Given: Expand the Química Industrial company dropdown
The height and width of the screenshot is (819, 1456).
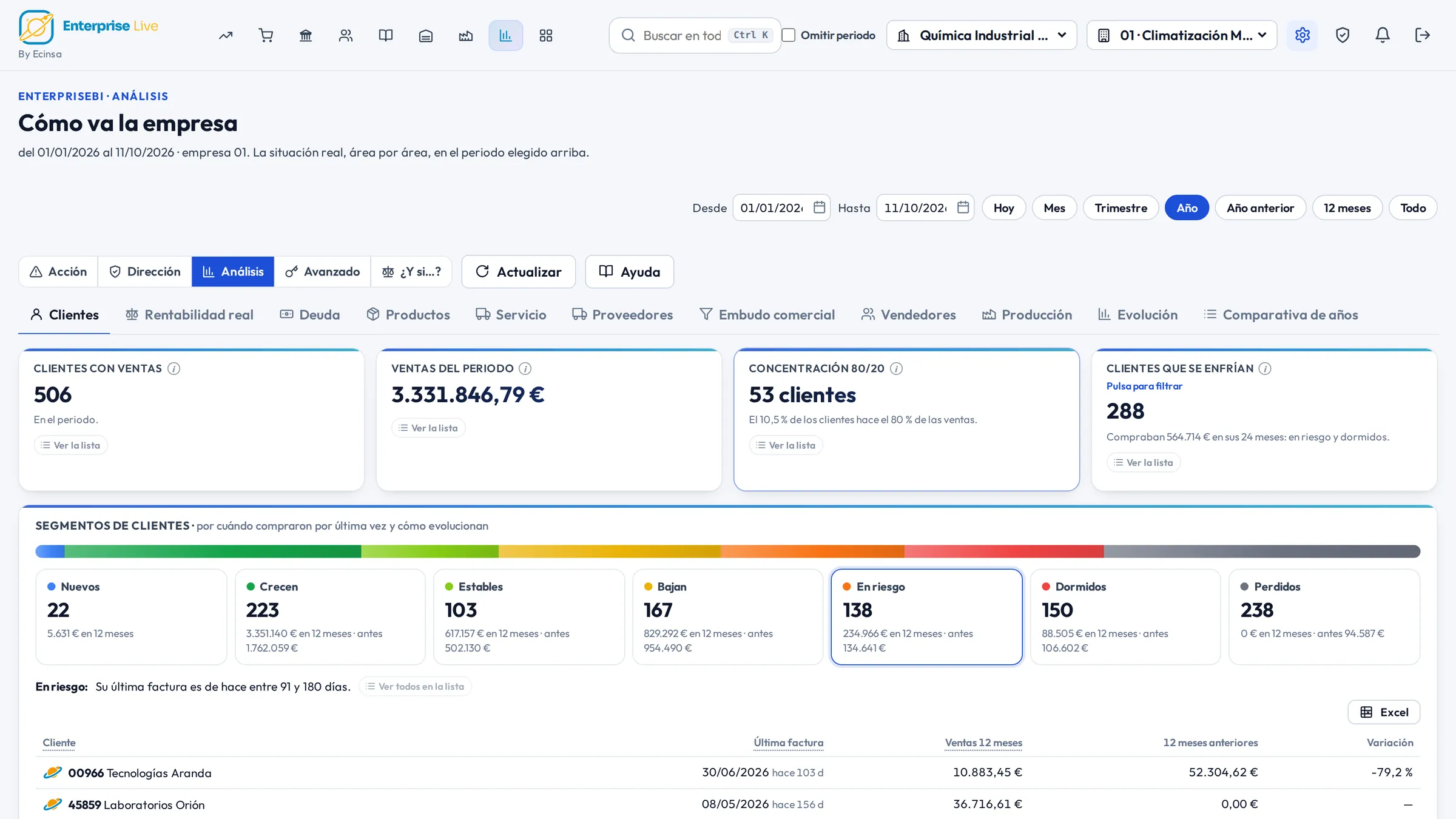Looking at the screenshot, I should point(982,35).
